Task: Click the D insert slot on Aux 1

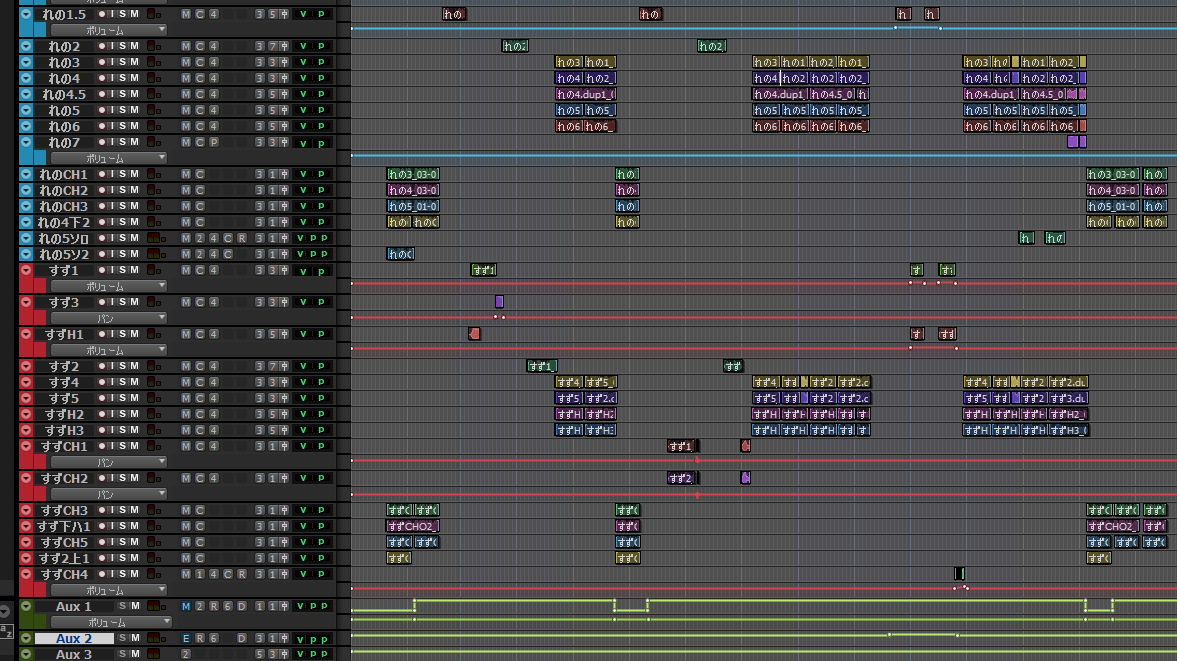Action: tap(241, 606)
